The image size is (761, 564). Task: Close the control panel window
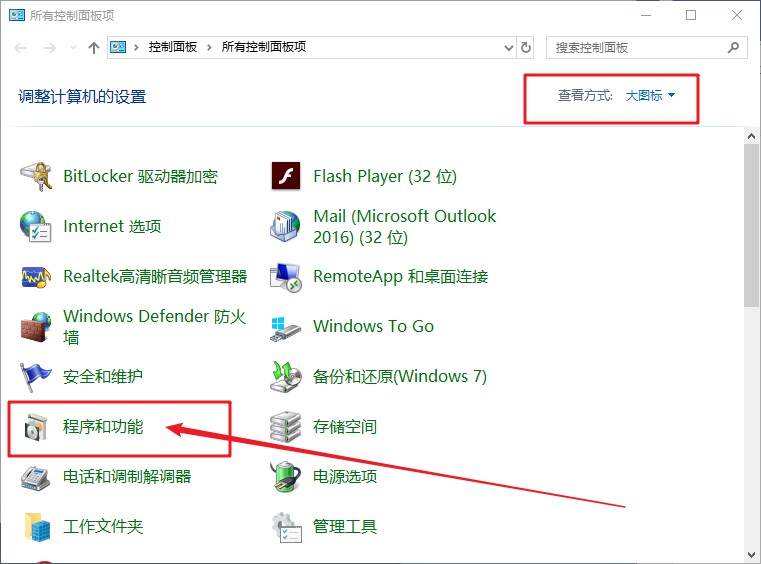737,16
